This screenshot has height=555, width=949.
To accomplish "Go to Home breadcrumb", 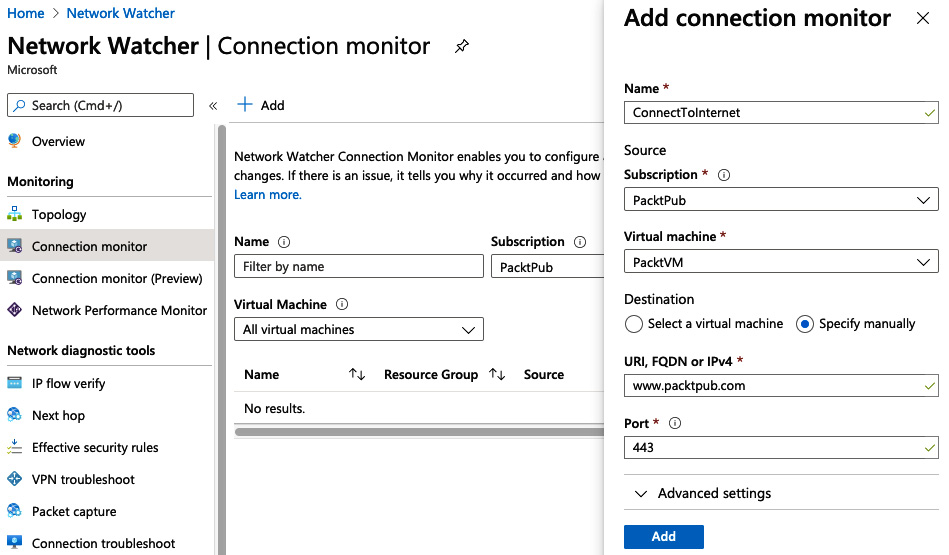I will click(x=25, y=13).
